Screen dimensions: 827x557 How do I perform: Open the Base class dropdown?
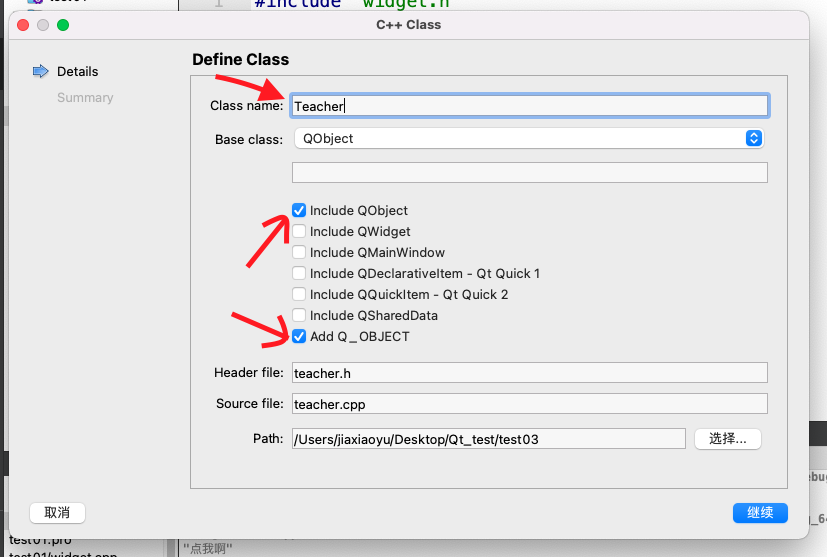[x=529, y=139]
